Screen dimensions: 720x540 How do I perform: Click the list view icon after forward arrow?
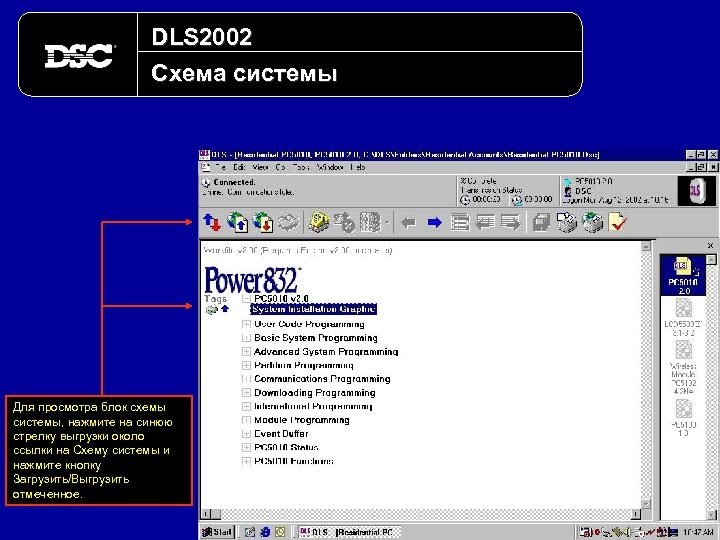coord(460,223)
